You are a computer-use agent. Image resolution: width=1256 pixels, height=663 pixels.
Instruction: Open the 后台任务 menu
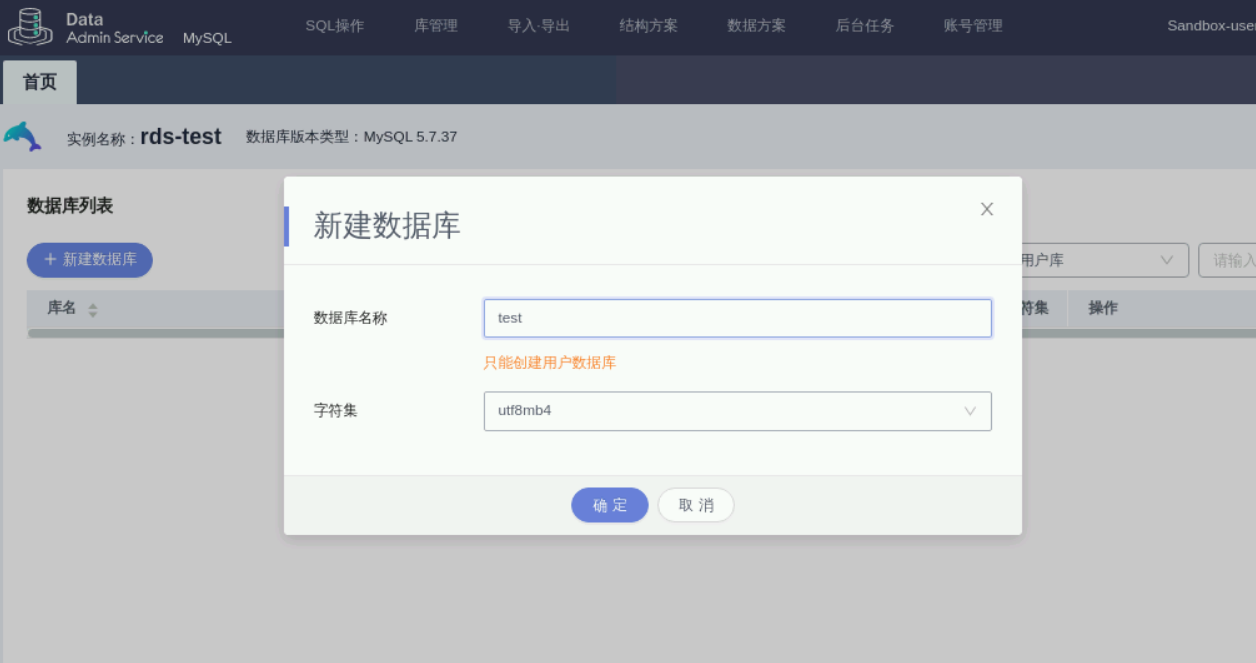865,26
